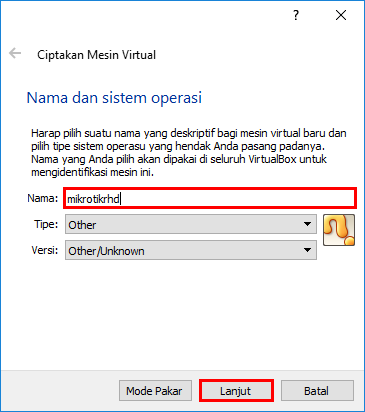Click the arrow on the Versi combo box

307,250
